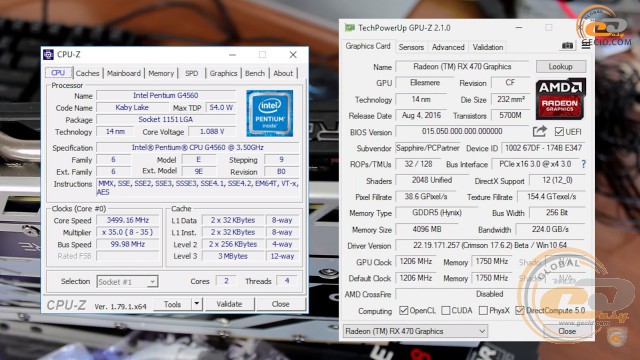Image resolution: width=640 pixels, height=360 pixels.
Task: Click the Driver Version field
Action: point(490,245)
